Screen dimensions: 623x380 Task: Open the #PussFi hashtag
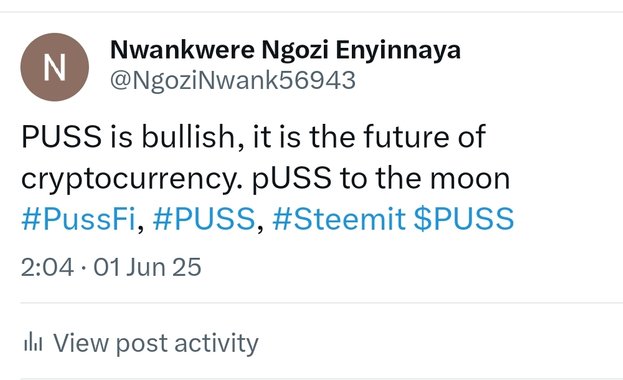pos(79,219)
